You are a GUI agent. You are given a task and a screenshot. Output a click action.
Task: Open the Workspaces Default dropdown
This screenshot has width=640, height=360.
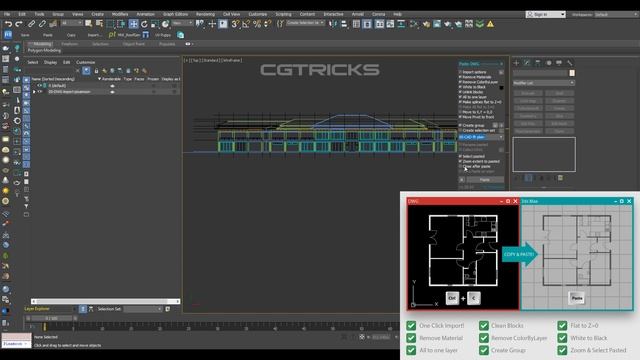[616, 14]
